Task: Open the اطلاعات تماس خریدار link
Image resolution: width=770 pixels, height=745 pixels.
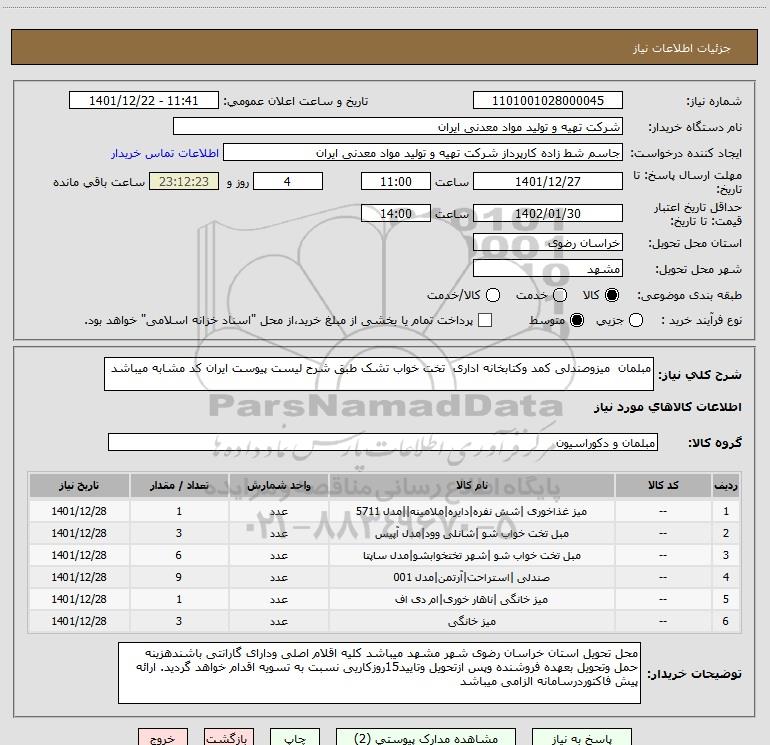Action: [x=165, y=153]
